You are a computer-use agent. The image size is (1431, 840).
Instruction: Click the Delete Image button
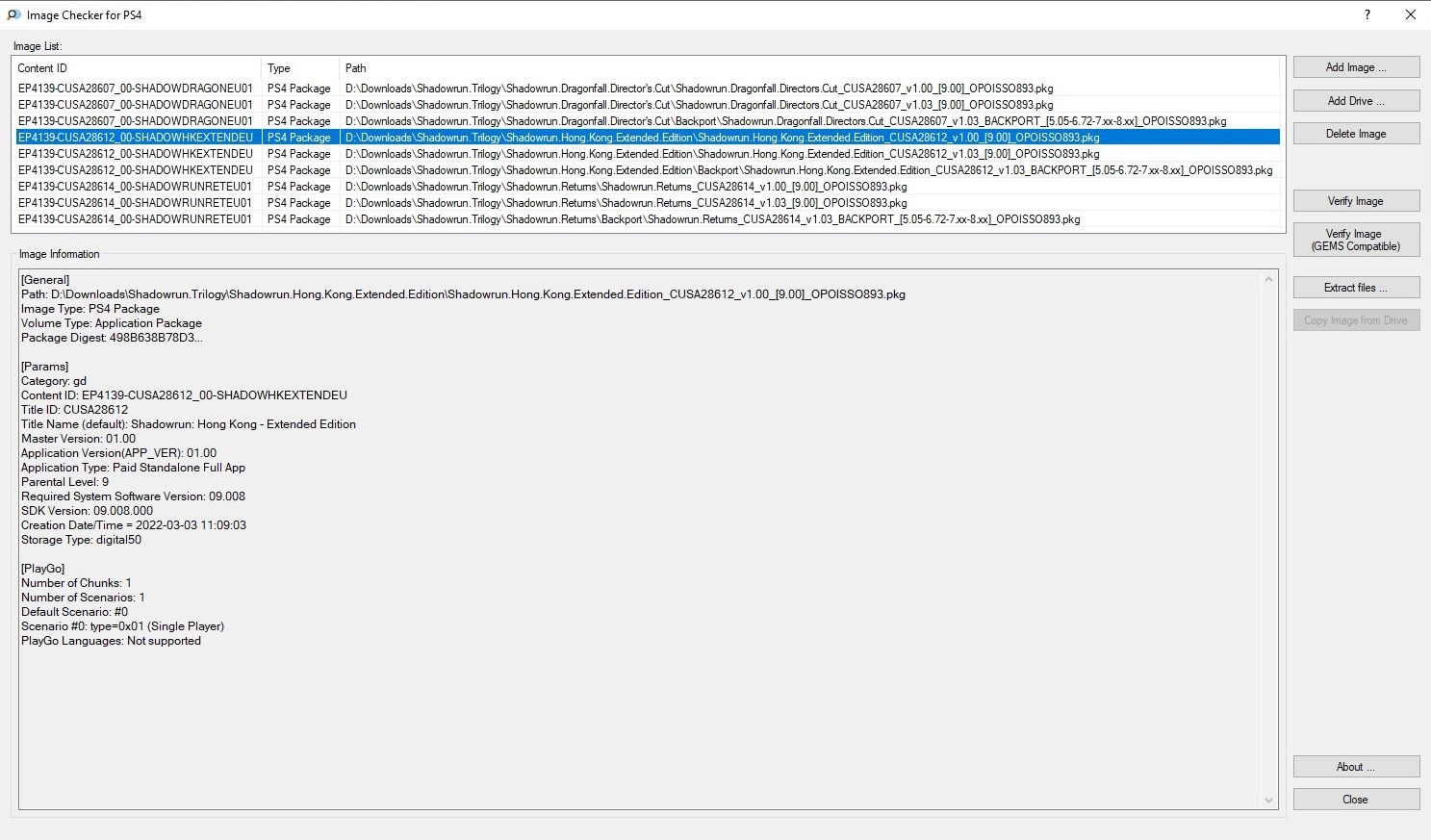(1356, 134)
